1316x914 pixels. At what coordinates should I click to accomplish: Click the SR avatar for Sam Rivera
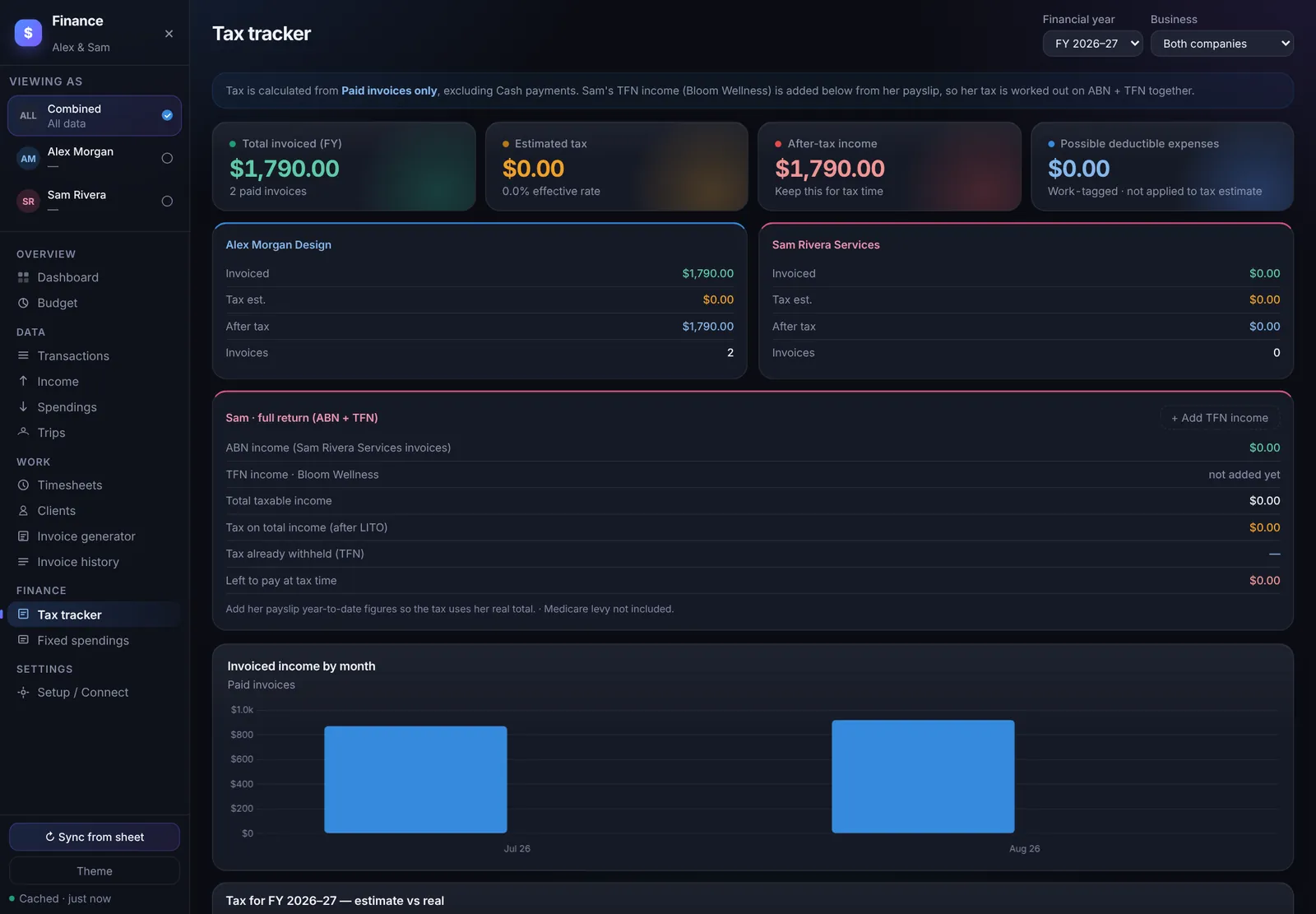[x=28, y=201]
